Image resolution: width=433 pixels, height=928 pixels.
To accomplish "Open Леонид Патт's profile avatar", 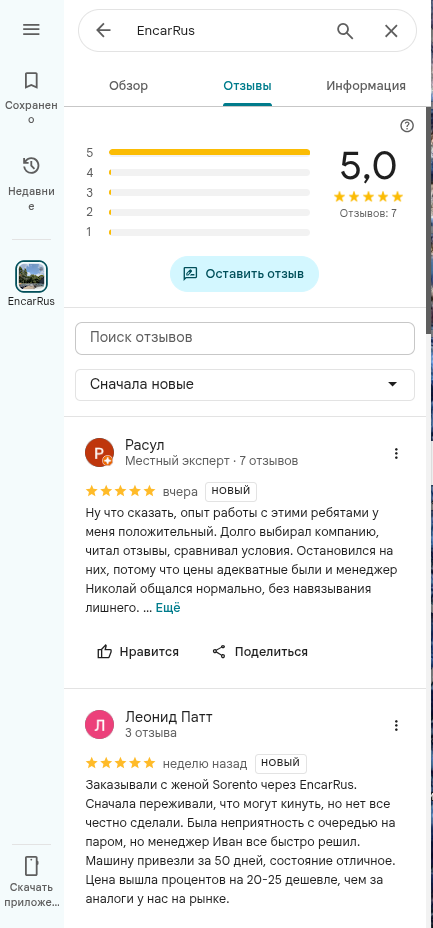I will click(99, 725).
